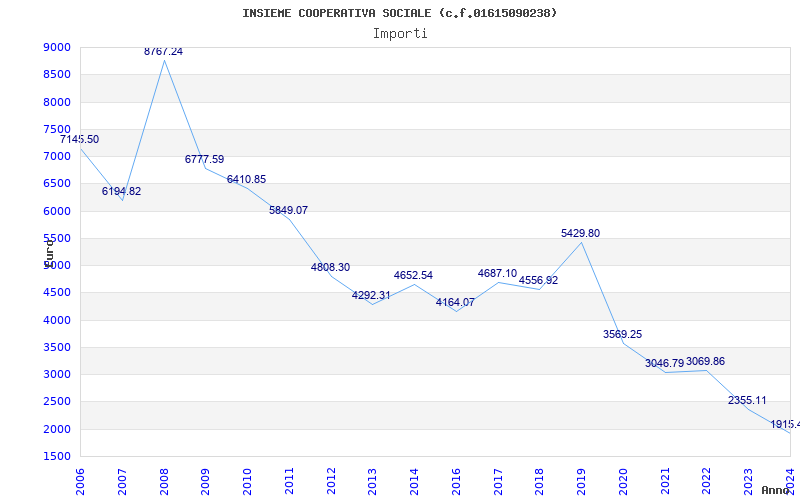Click the 3569.25 data label

click(x=622, y=335)
